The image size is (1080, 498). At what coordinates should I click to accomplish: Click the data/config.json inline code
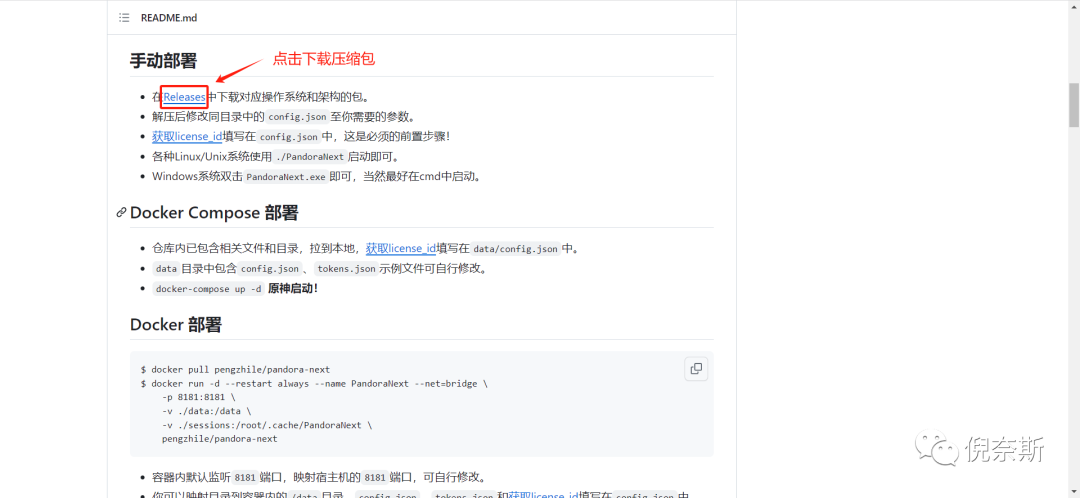coord(515,249)
